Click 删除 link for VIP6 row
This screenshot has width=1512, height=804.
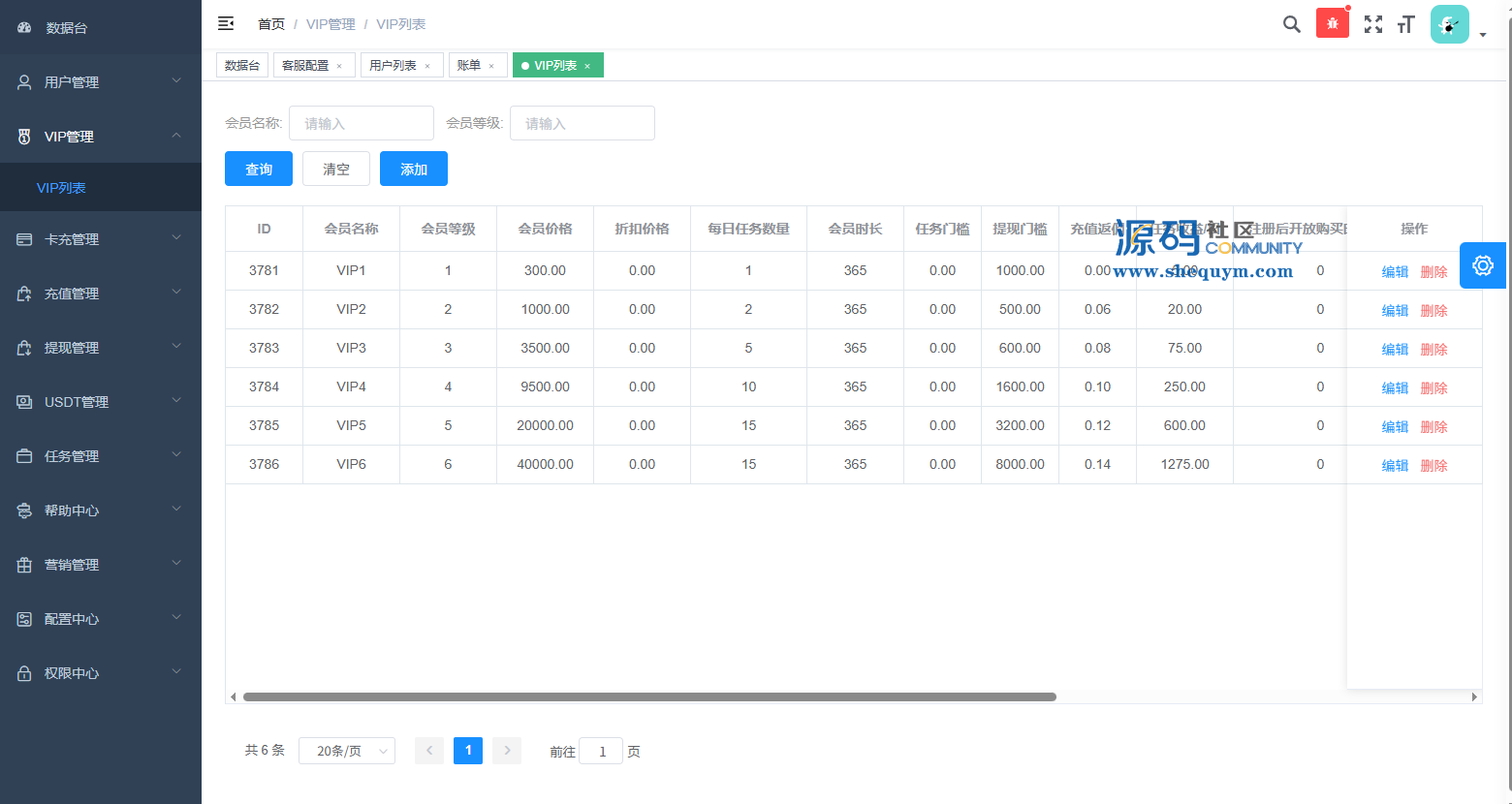point(1433,465)
